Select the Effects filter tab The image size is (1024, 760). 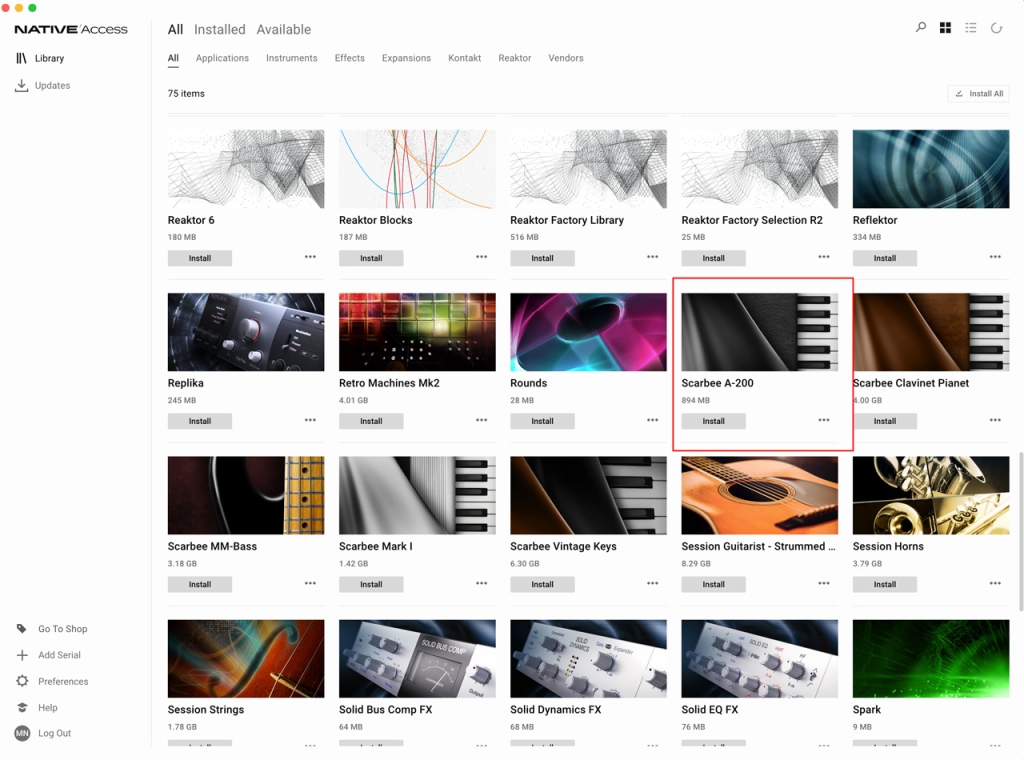coord(349,58)
